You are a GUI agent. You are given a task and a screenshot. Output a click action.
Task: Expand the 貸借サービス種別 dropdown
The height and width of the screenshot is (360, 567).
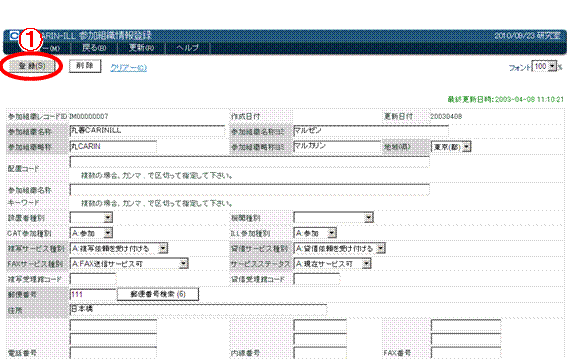click(x=340, y=248)
